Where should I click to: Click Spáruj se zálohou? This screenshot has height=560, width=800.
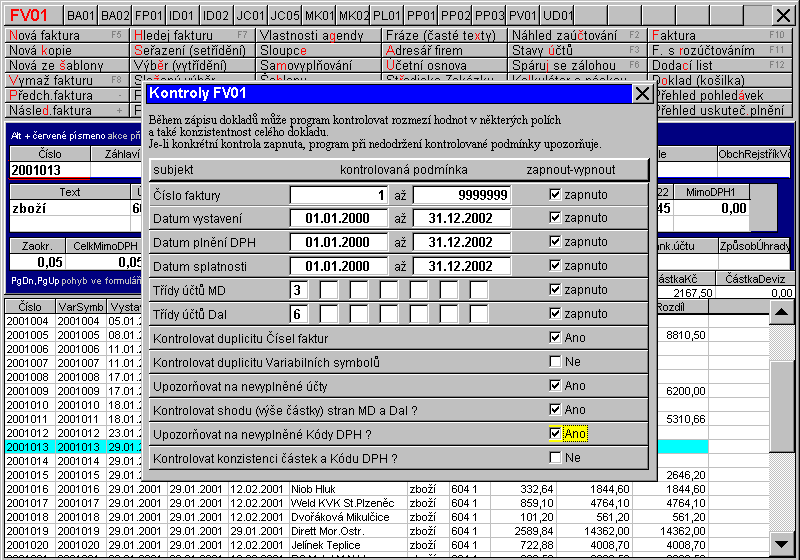pos(577,65)
